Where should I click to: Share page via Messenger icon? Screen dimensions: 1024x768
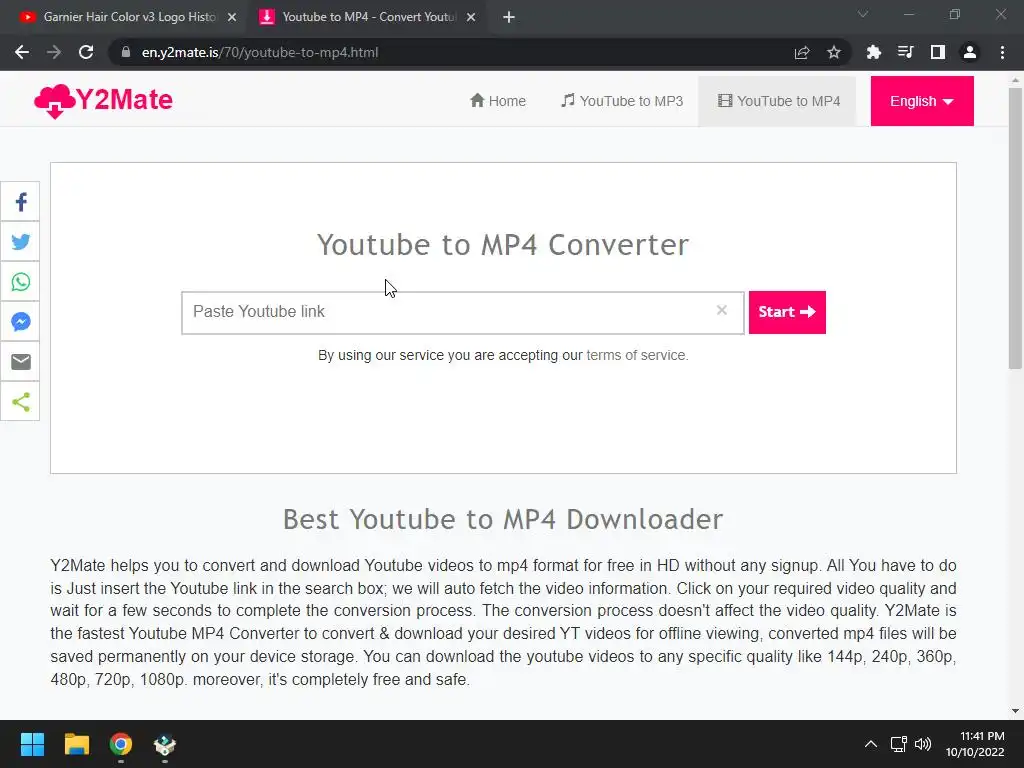20,321
